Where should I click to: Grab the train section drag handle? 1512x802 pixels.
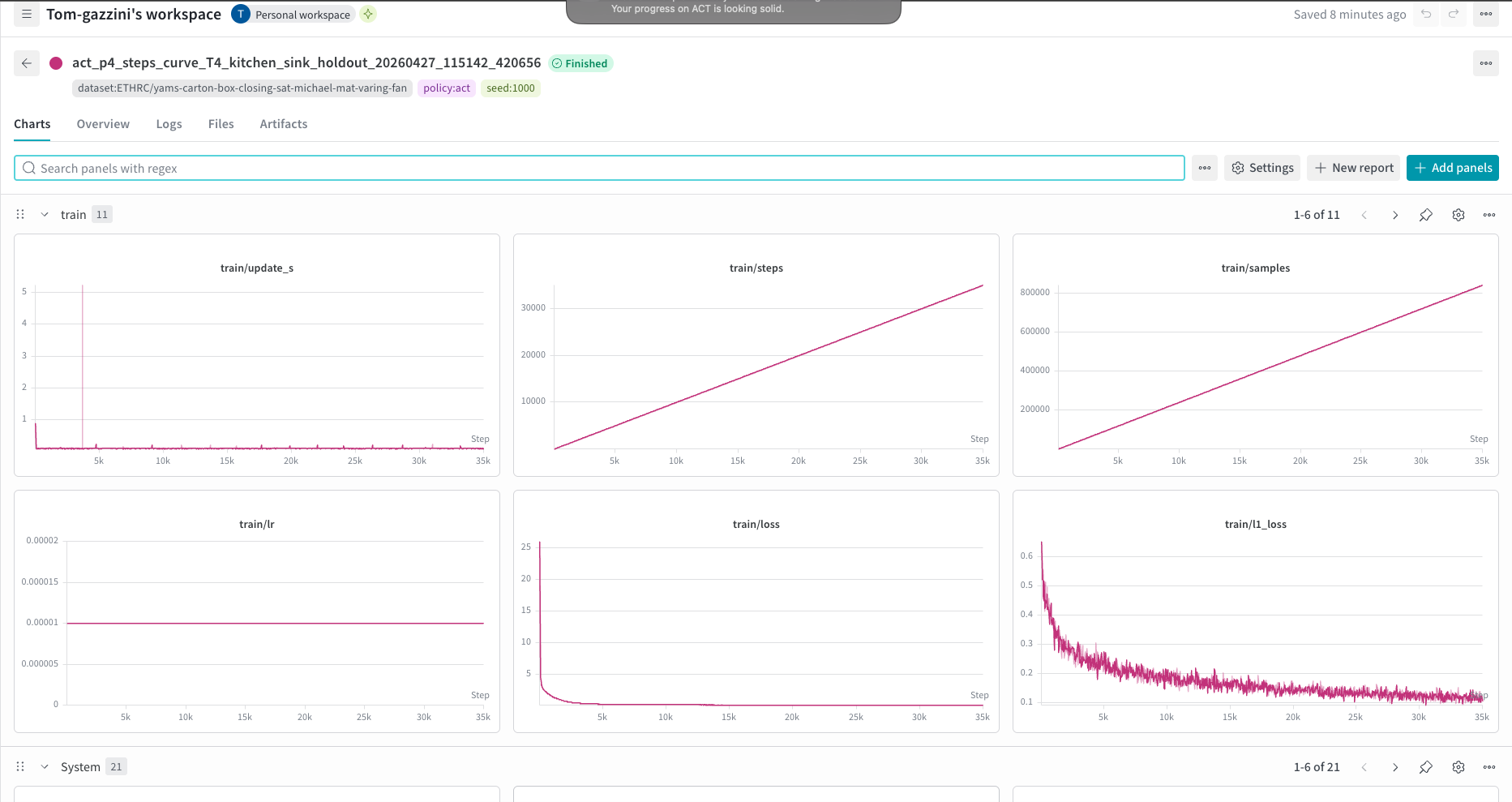click(20, 215)
